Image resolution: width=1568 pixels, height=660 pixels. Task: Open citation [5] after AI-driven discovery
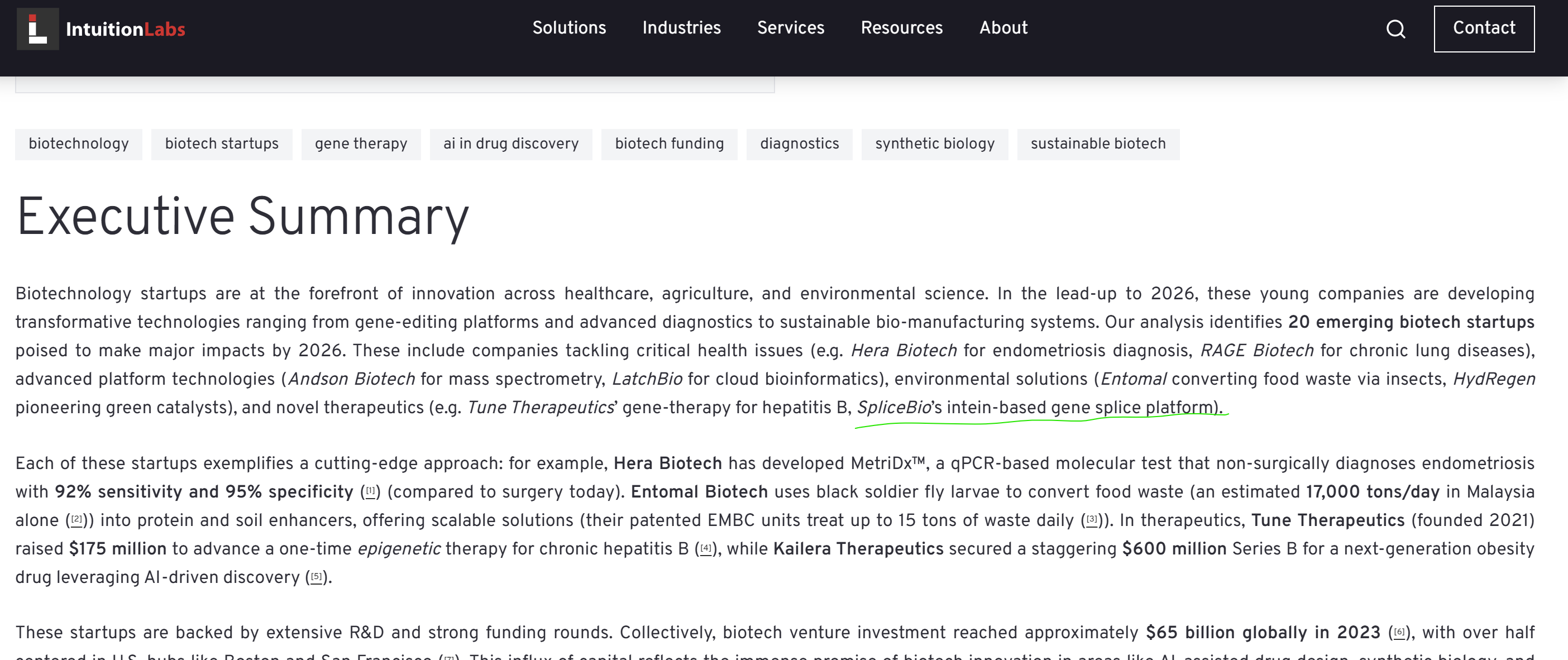pyautogui.click(x=316, y=577)
